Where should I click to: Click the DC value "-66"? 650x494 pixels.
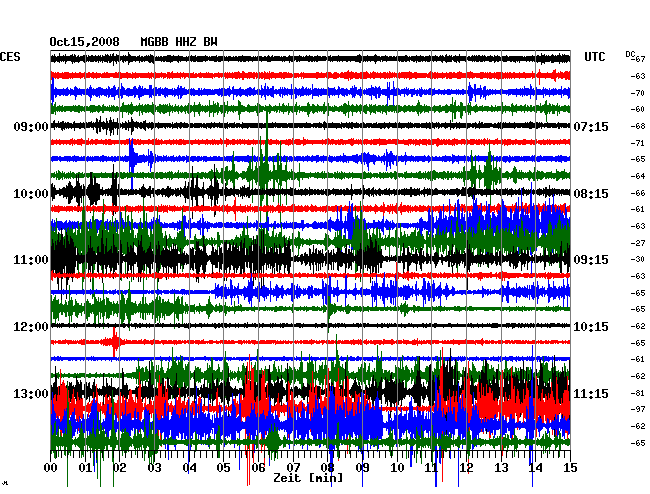pyautogui.click(x=638, y=193)
